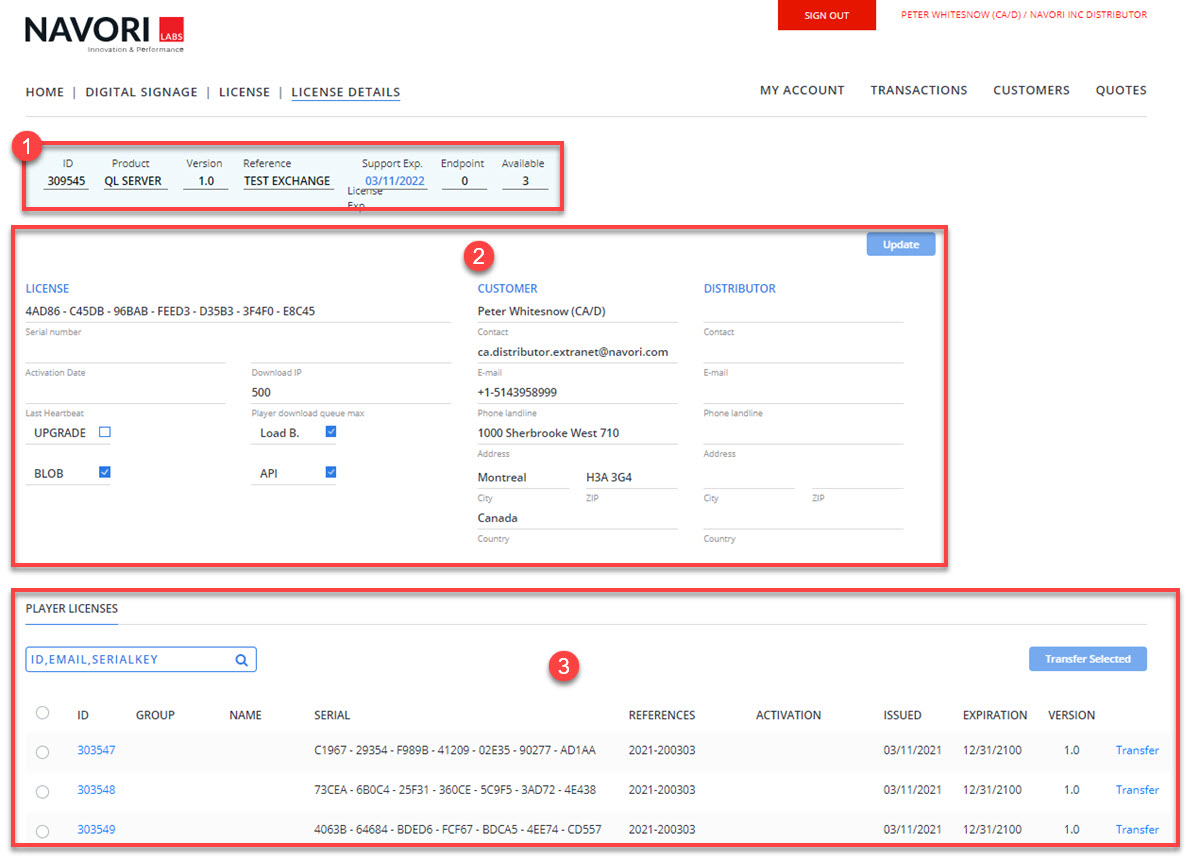Uncheck the BLOB checkbox
This screenshot has height=859, width=1200.
click(x=104, y=473)
